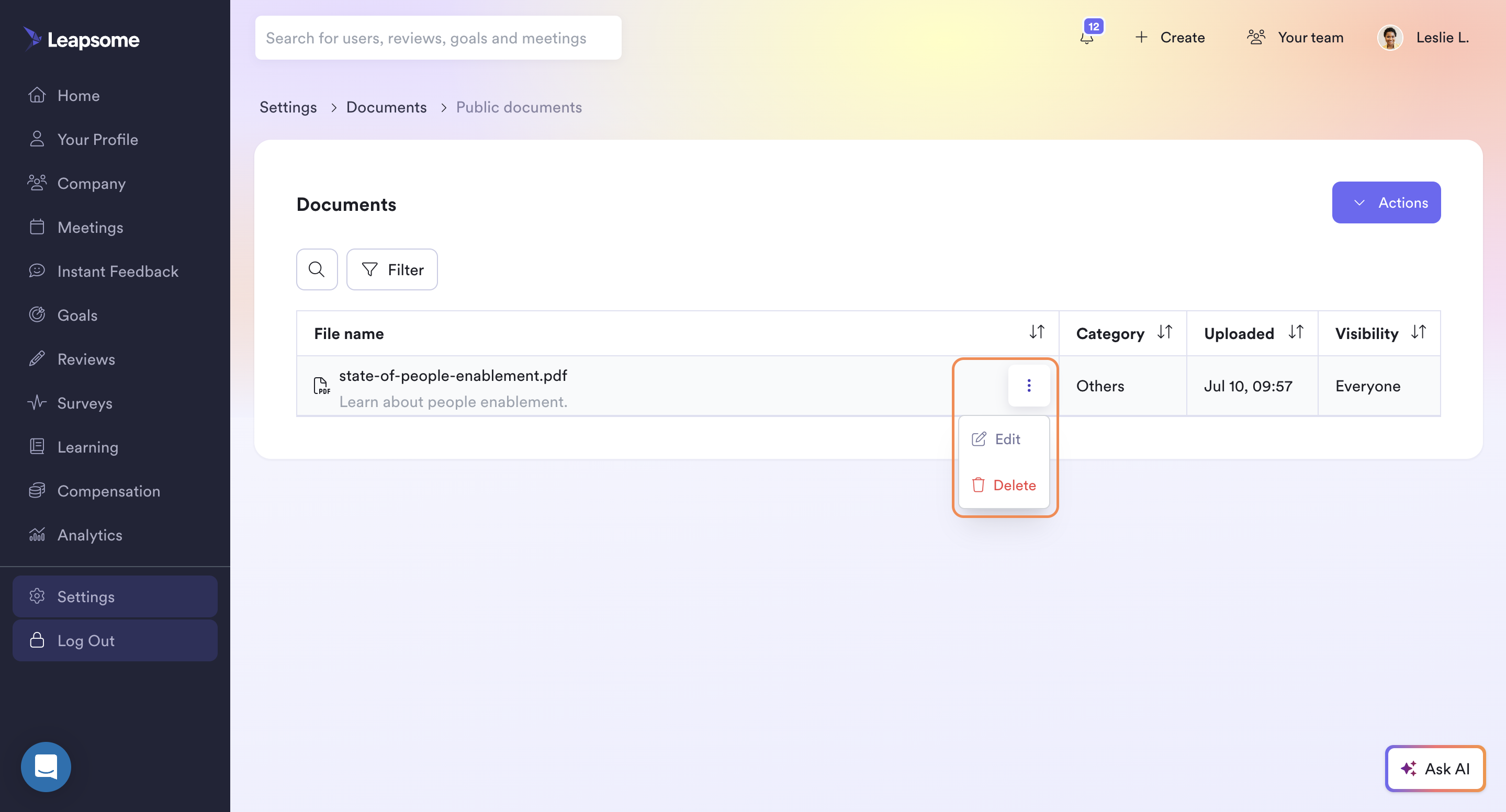Sort by Category column arrows

1165,332
